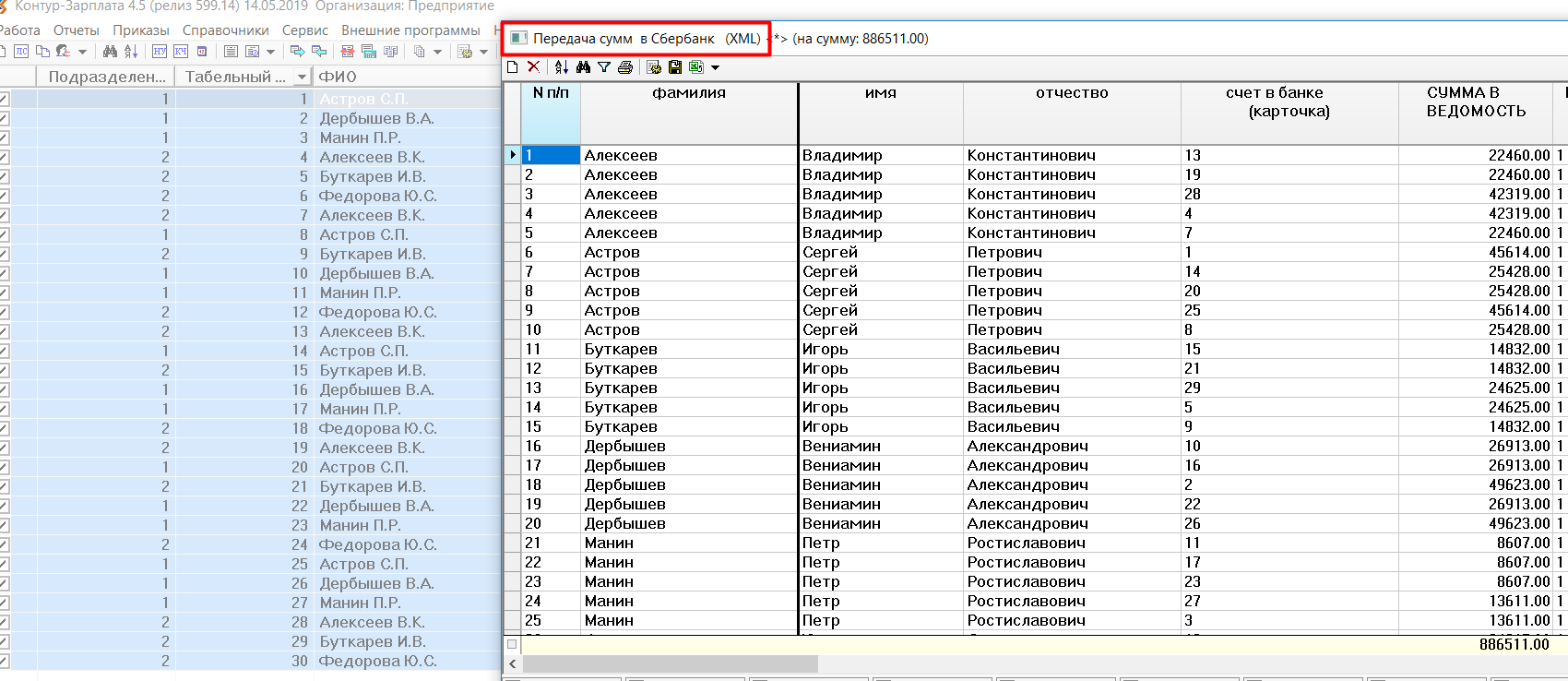Click the Передача сумм в Сбербанк (XML) title
This screenshot has width=1568, height=681.
[647, 38]
